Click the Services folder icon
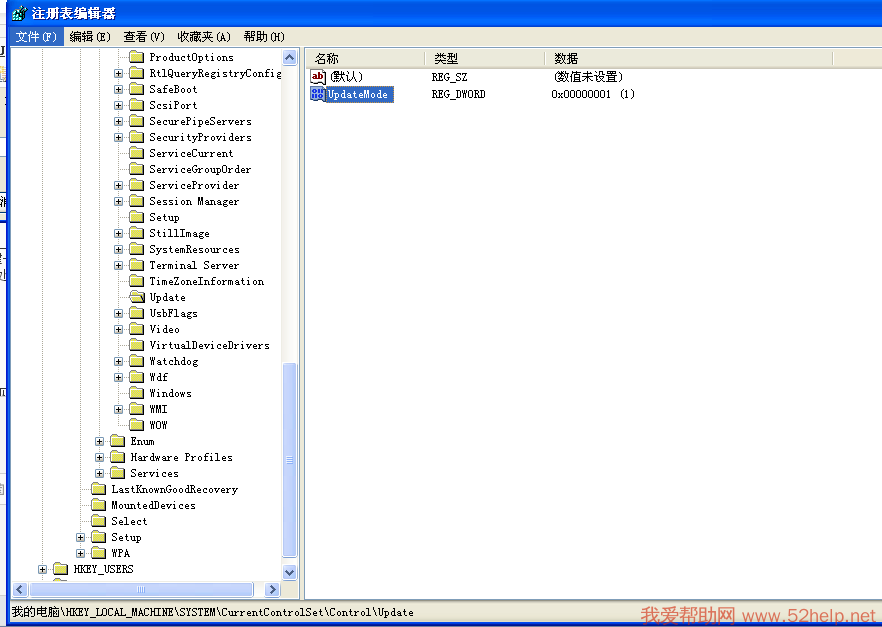 pyautogui.click(x=118, y=473)
